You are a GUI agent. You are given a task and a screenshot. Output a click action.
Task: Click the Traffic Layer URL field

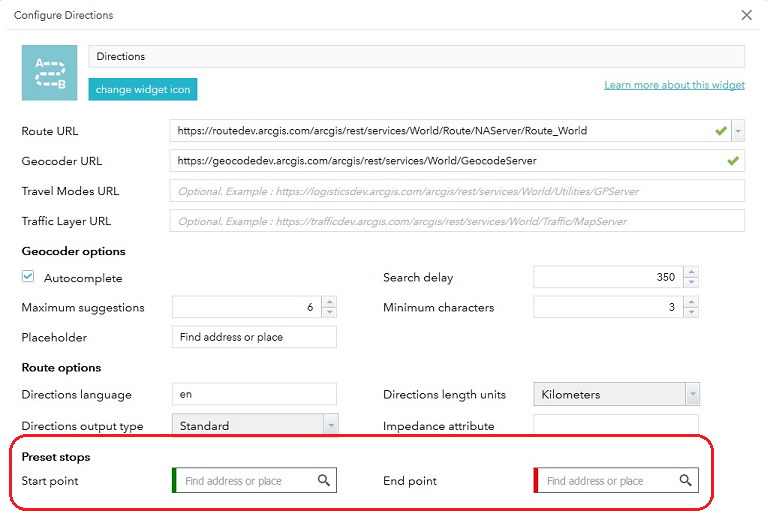(x=457, y=221)
